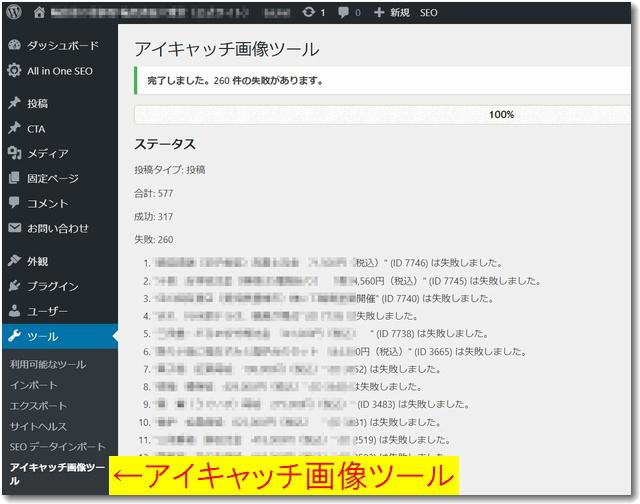Click the 100% progress bar
The width and height of the screenshot is (640, 504).
(x=382, y=114)
